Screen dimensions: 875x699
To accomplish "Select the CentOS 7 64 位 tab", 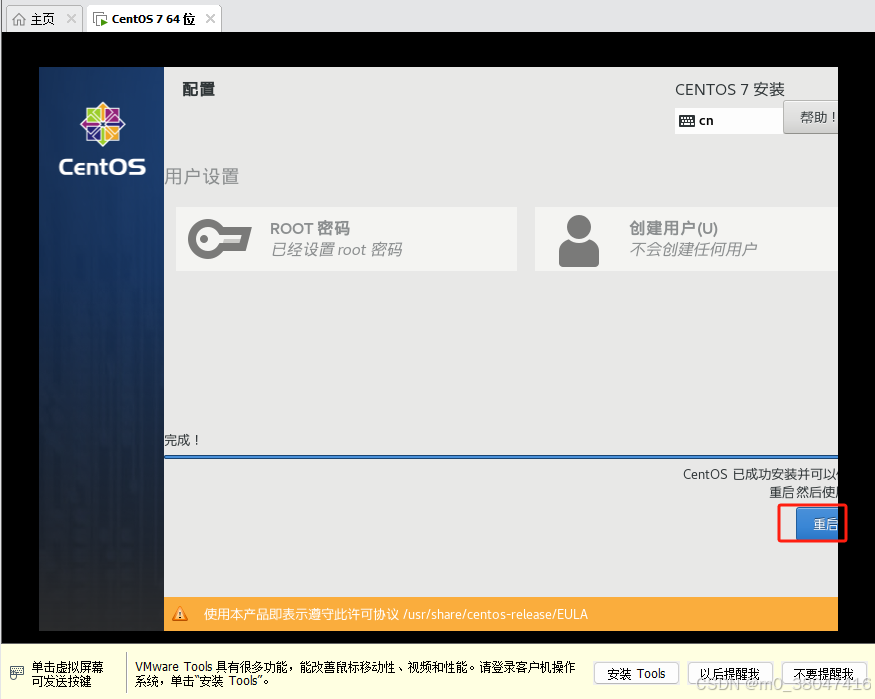I will click(153, 19).
